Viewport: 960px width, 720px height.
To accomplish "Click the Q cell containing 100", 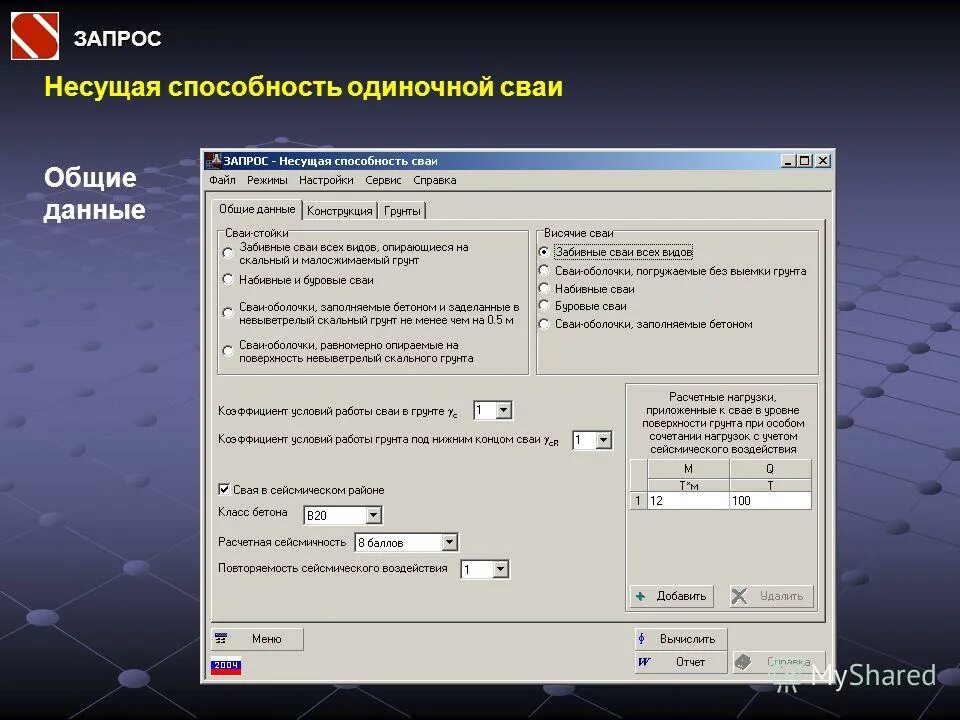I will [x=770, y=500].
